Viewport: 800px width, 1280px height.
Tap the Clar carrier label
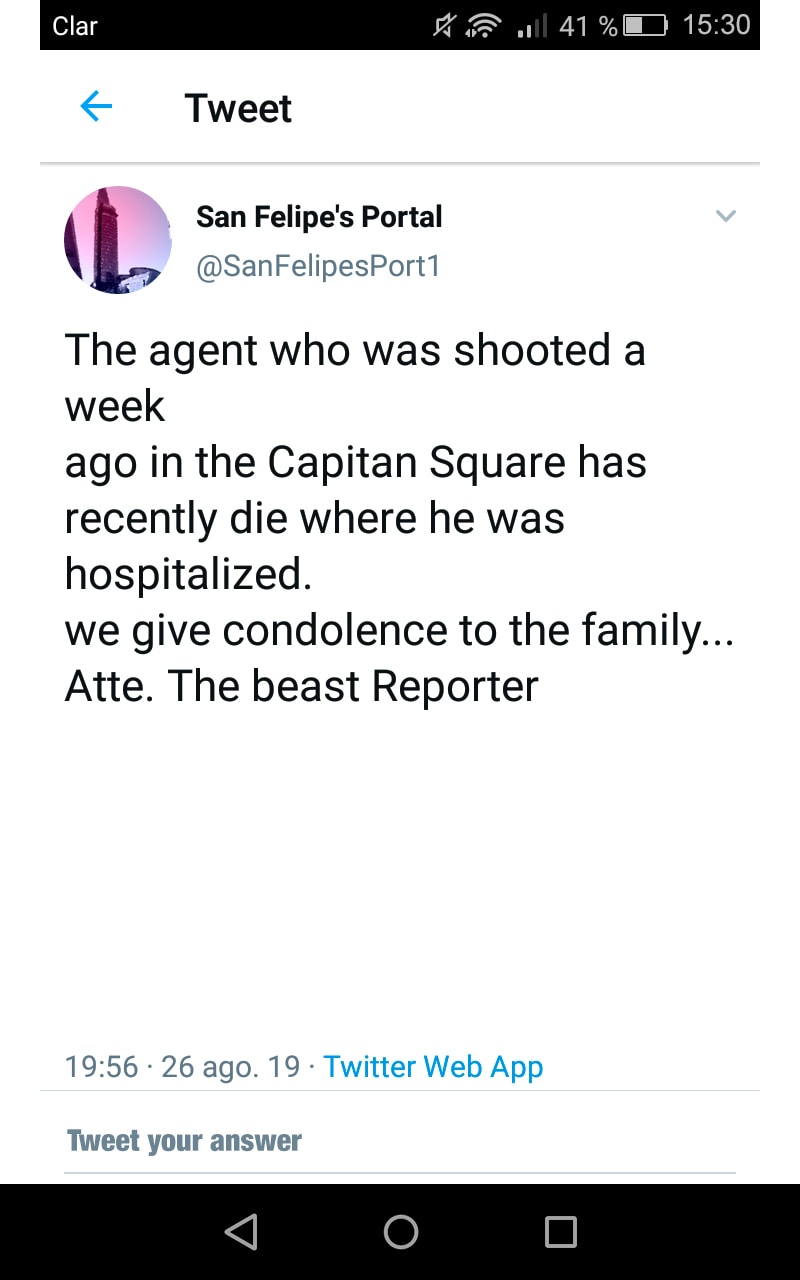click(x=74, y=26)
